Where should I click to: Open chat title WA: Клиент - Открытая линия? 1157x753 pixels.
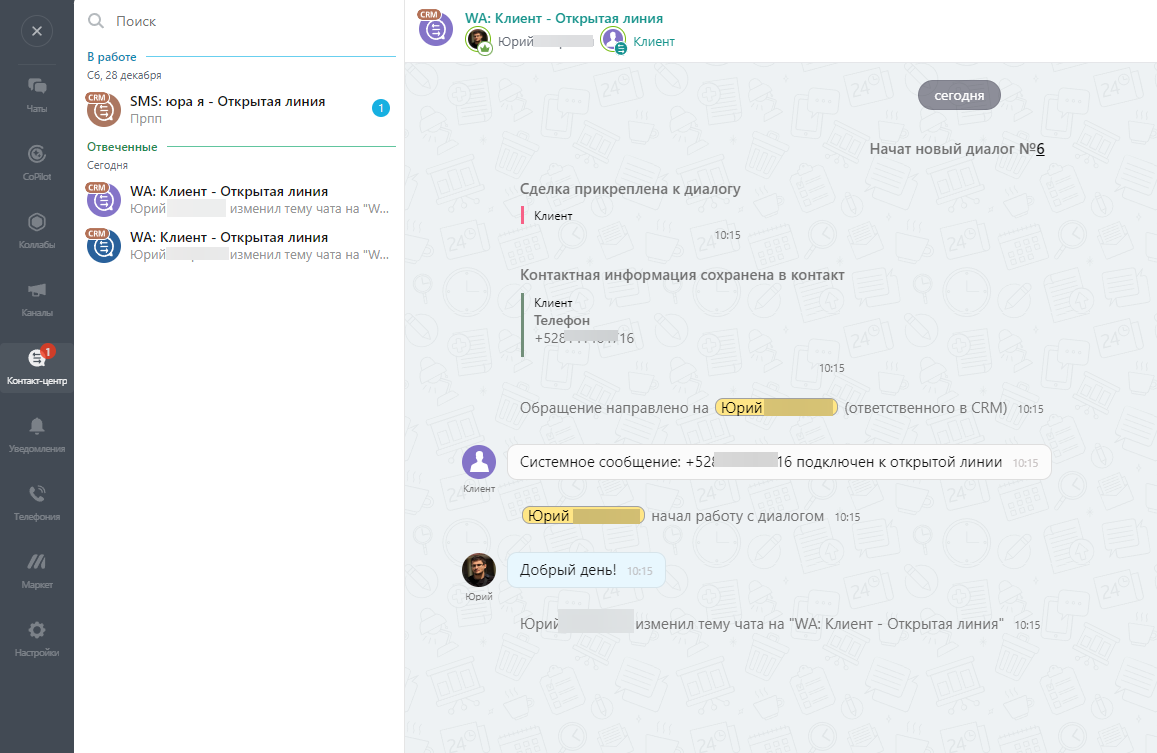(x=564, y=18)
